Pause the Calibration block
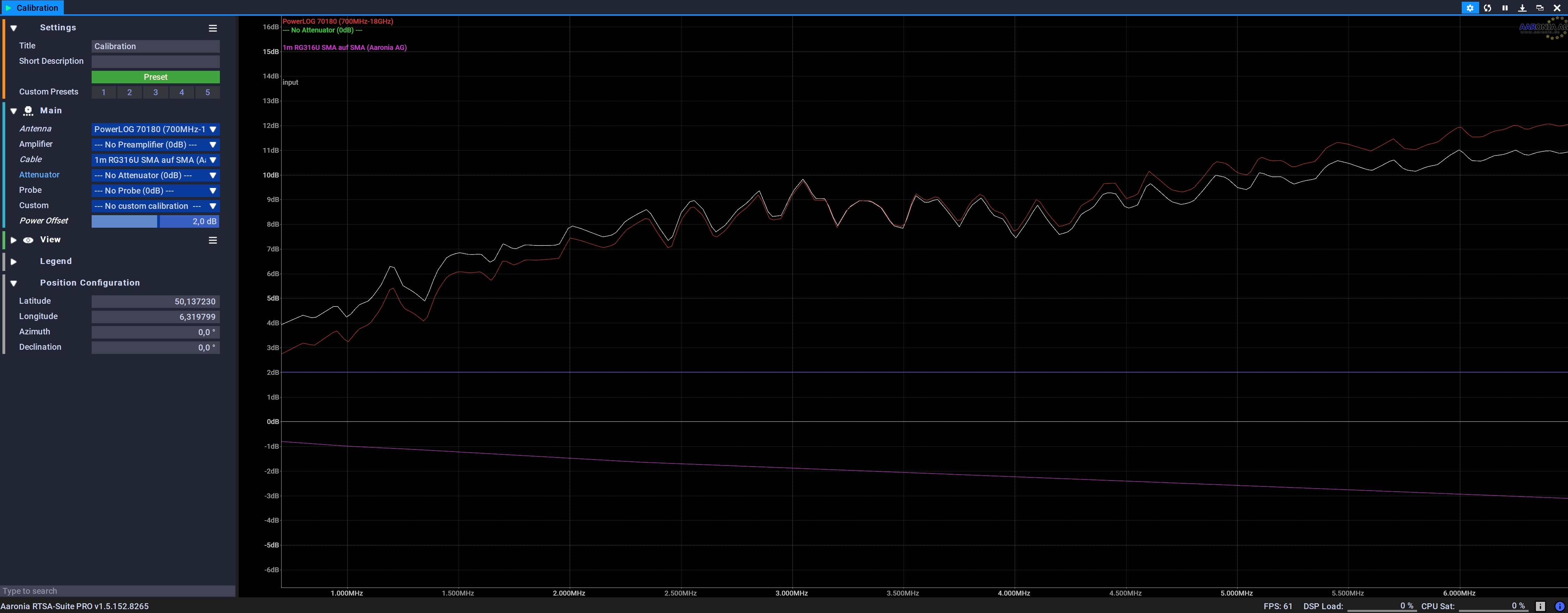This screenshot has height=613, width=1568. [1505, 8]
